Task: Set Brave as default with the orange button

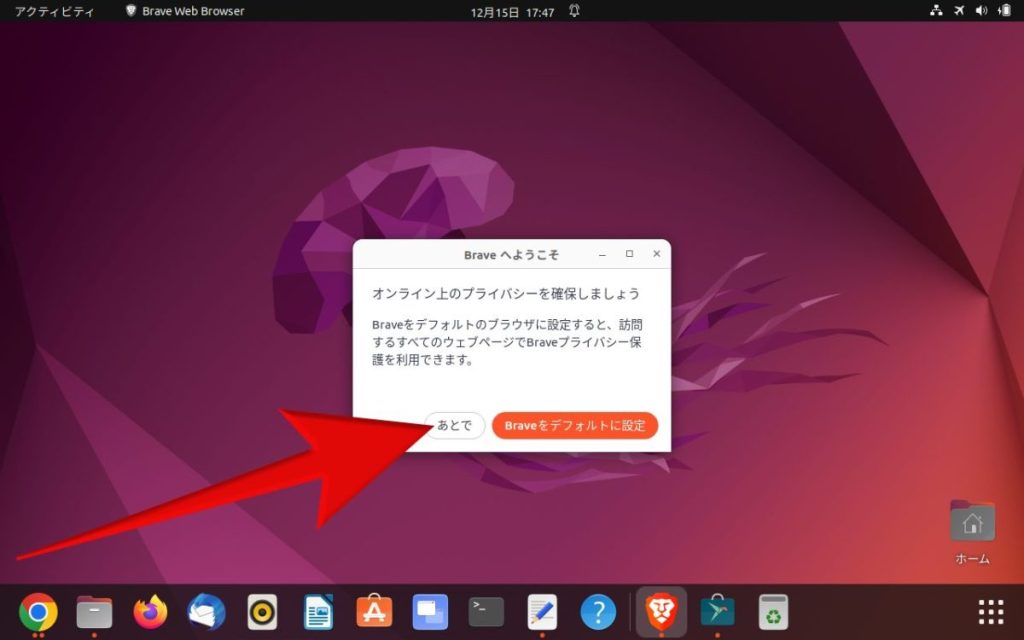Action: [x=575, y=426]
